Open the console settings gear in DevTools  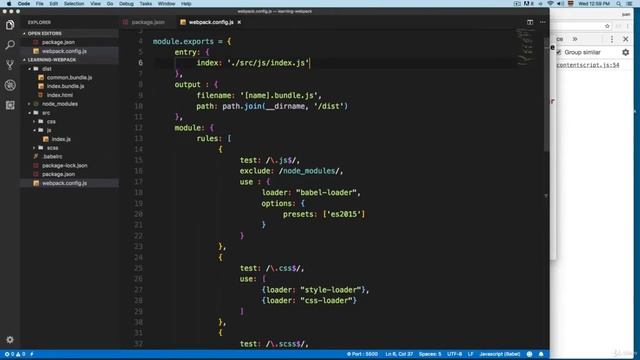click(x=626, y=52)
